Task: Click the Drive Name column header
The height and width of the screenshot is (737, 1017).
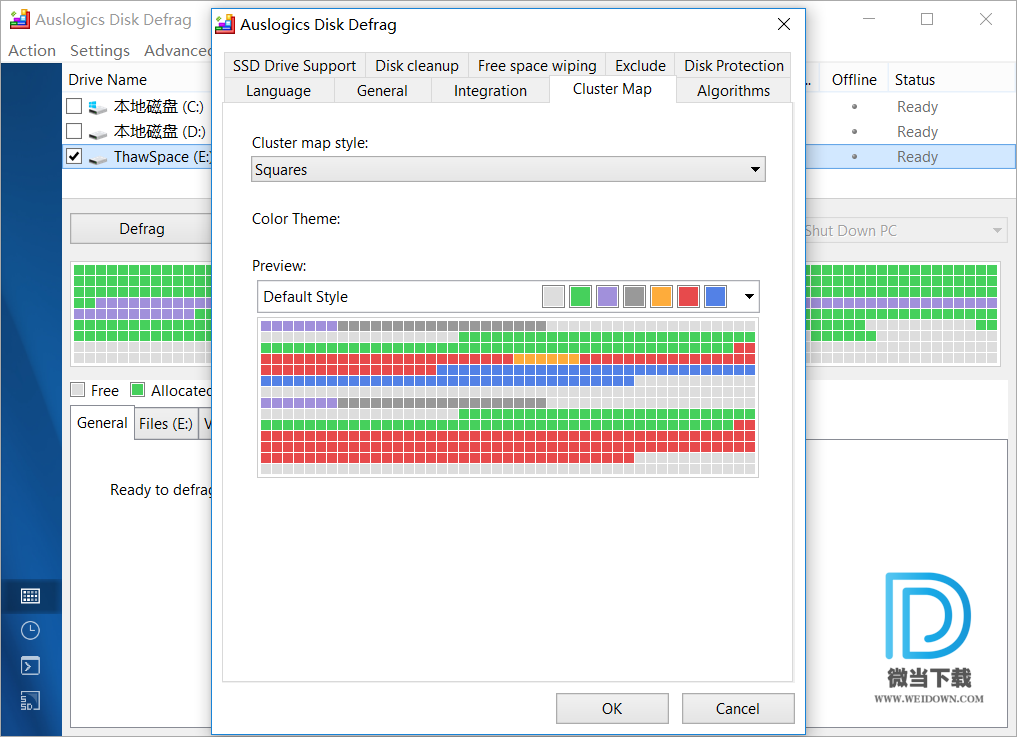Action: pyautogui.click(x=107, y=80)
